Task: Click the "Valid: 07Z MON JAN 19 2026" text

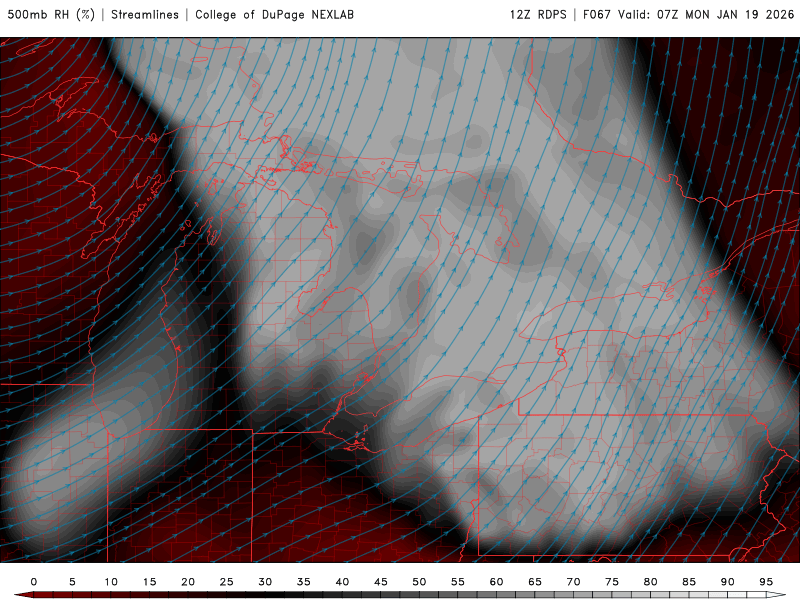Action: 707,14
